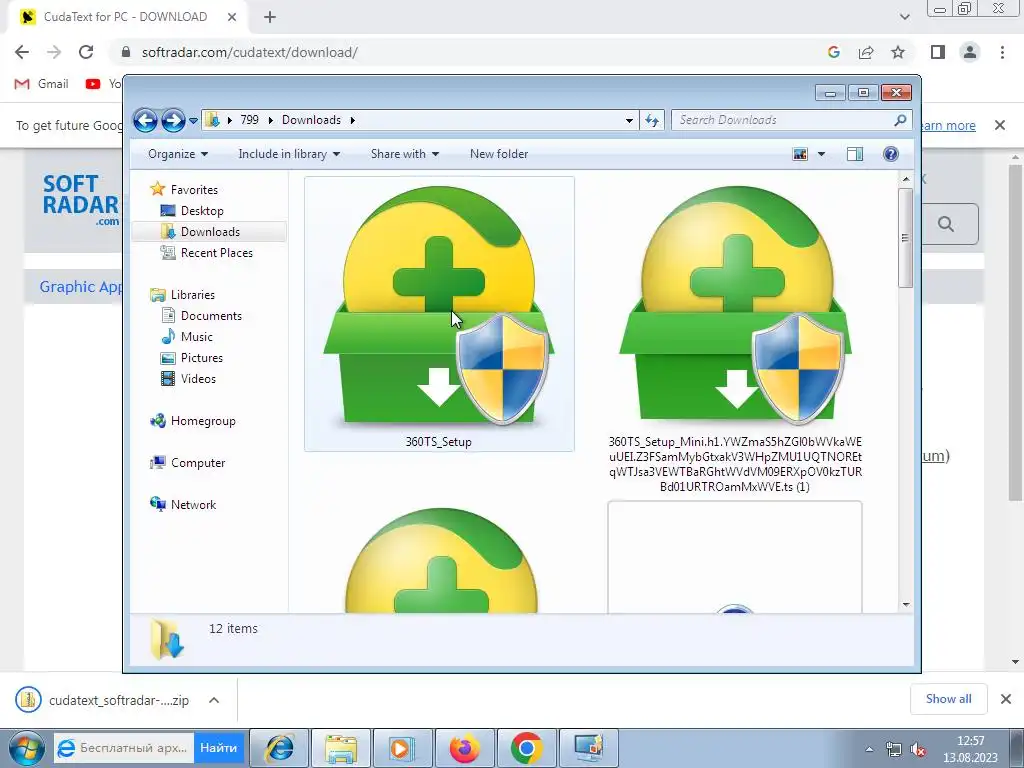Viewport: 1024px width, 768px height.
Task: Open Chrome three-dot menu
Action: (1002, 52)
